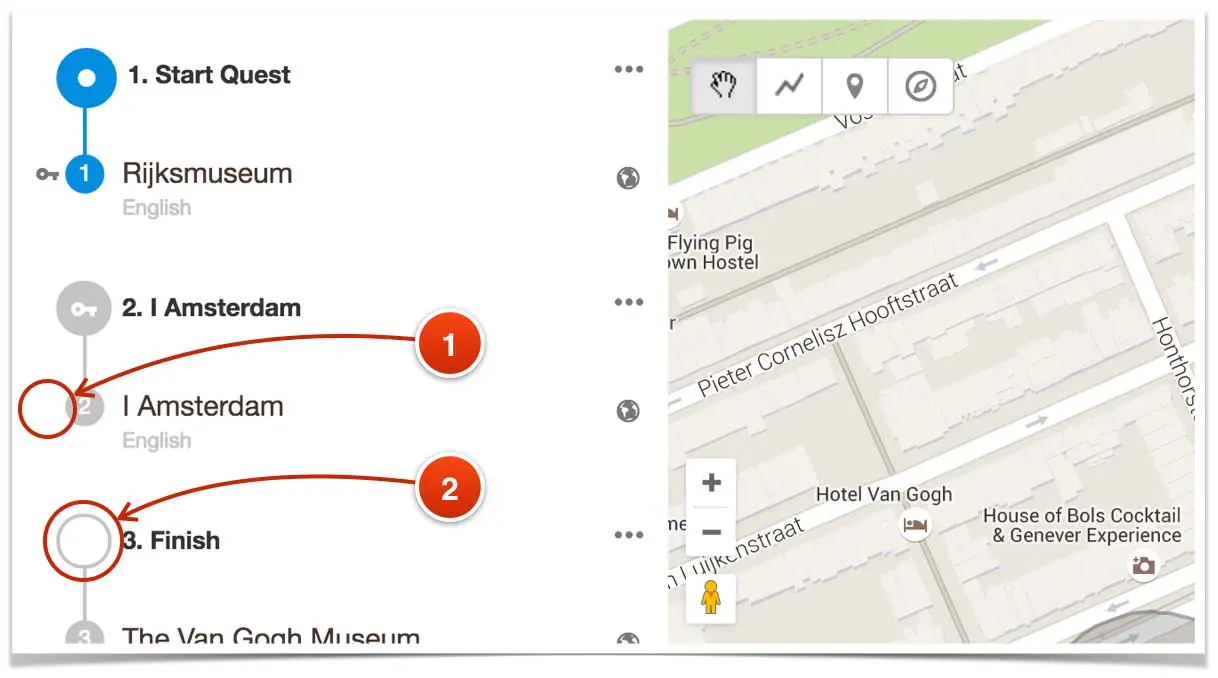Click the Hotel Van Gogh bed marker
Image resolution: width=1218 pixels, height=678 pixels.
(x=914, y=524)
